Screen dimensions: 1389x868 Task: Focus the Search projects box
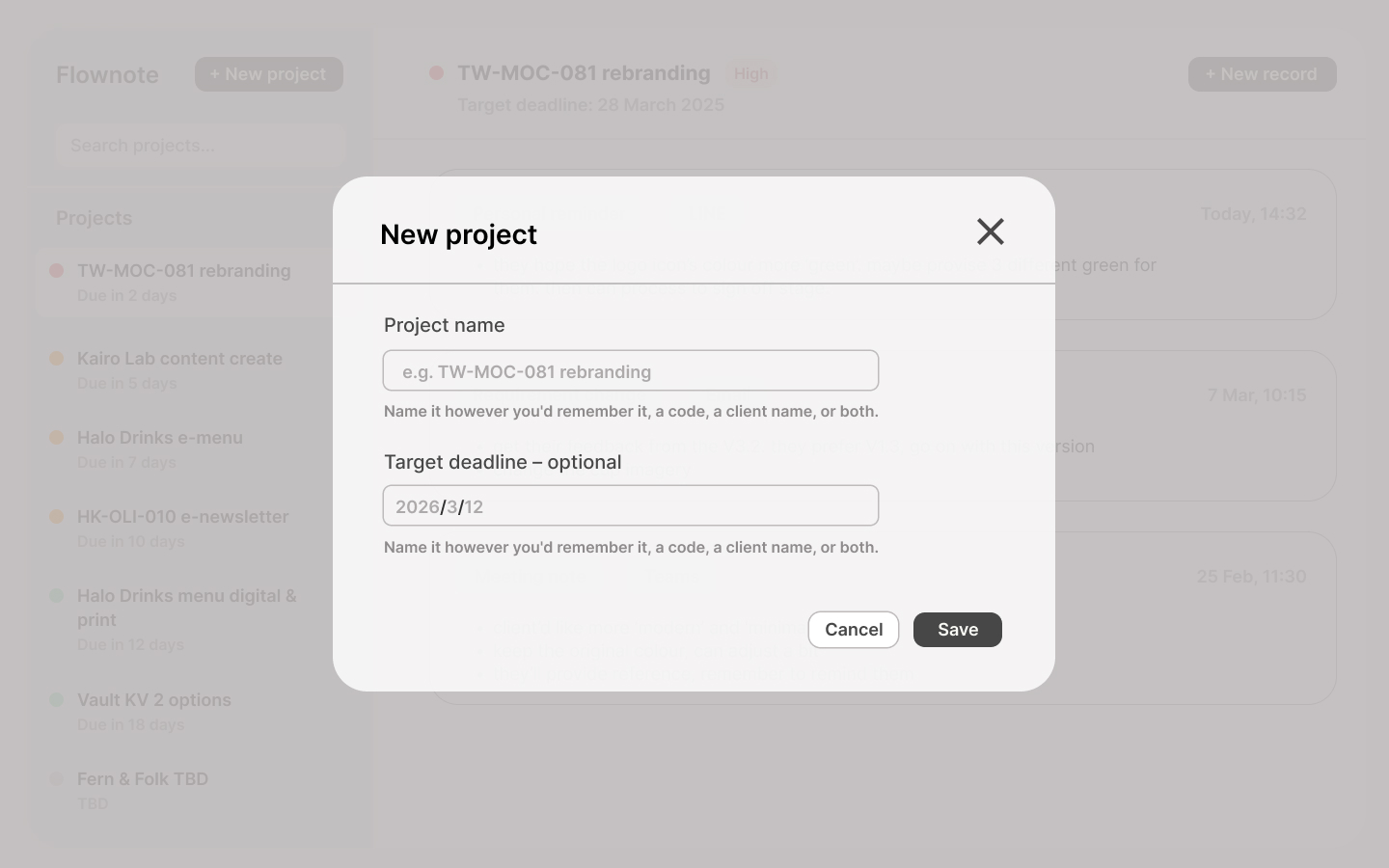click(200, 146)
